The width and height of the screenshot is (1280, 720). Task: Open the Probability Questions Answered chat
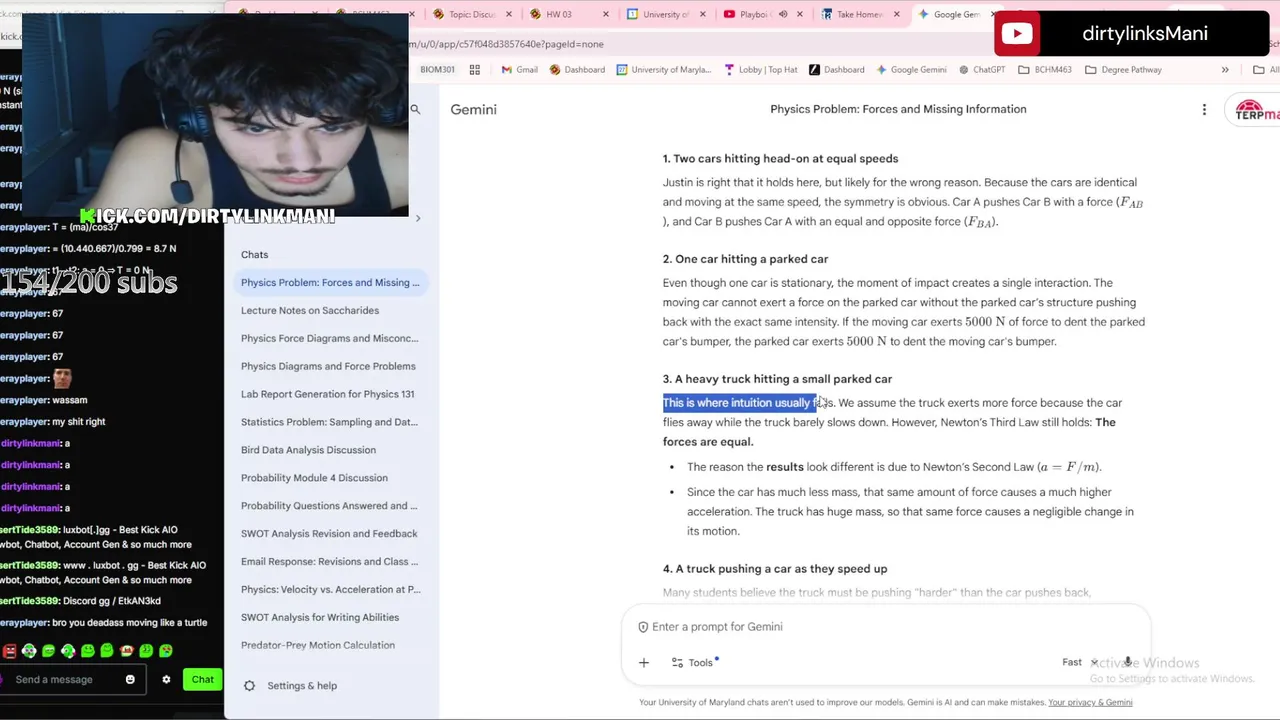[x=329, y=506]
